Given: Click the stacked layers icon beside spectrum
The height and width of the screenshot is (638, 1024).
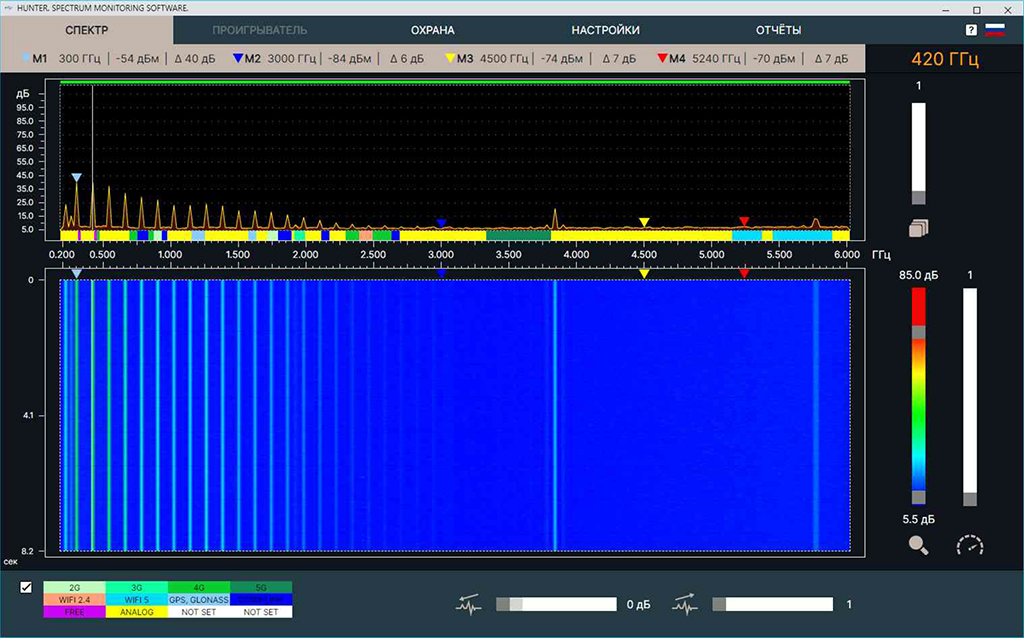Looking at the screenshot, I should 918,228.
